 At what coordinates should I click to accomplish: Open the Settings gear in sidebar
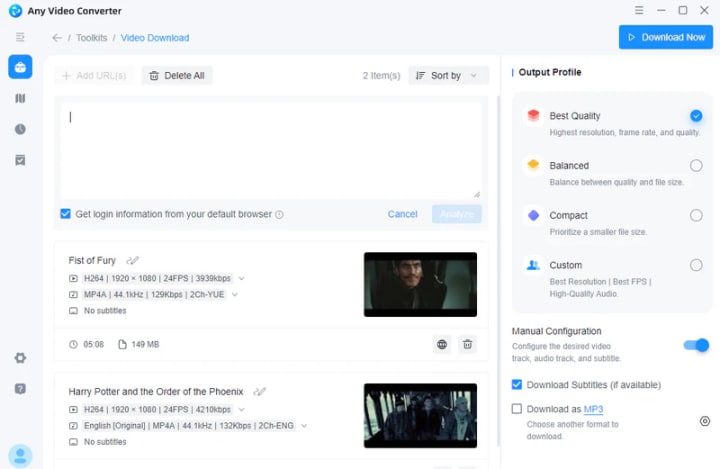[x=20, y=358]
